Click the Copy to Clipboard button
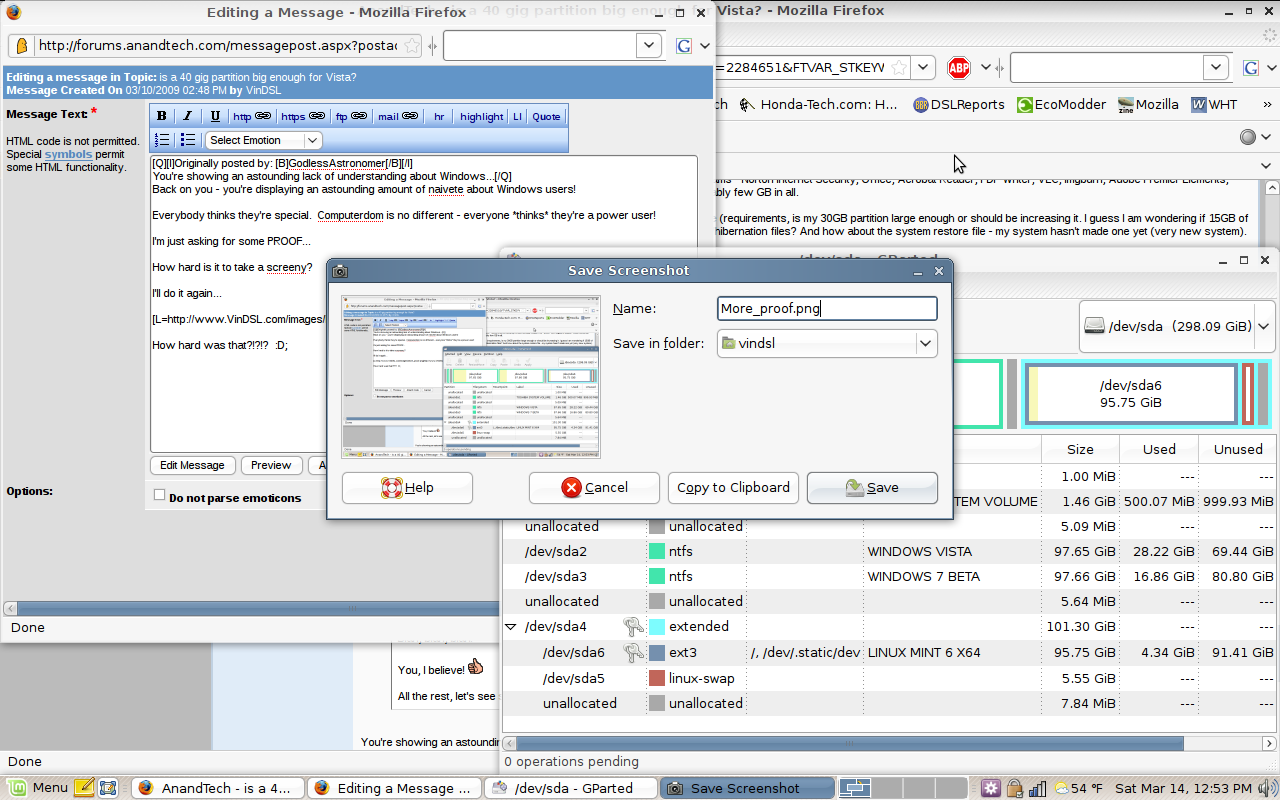The image size is (1280, 800). coord(733,488)
